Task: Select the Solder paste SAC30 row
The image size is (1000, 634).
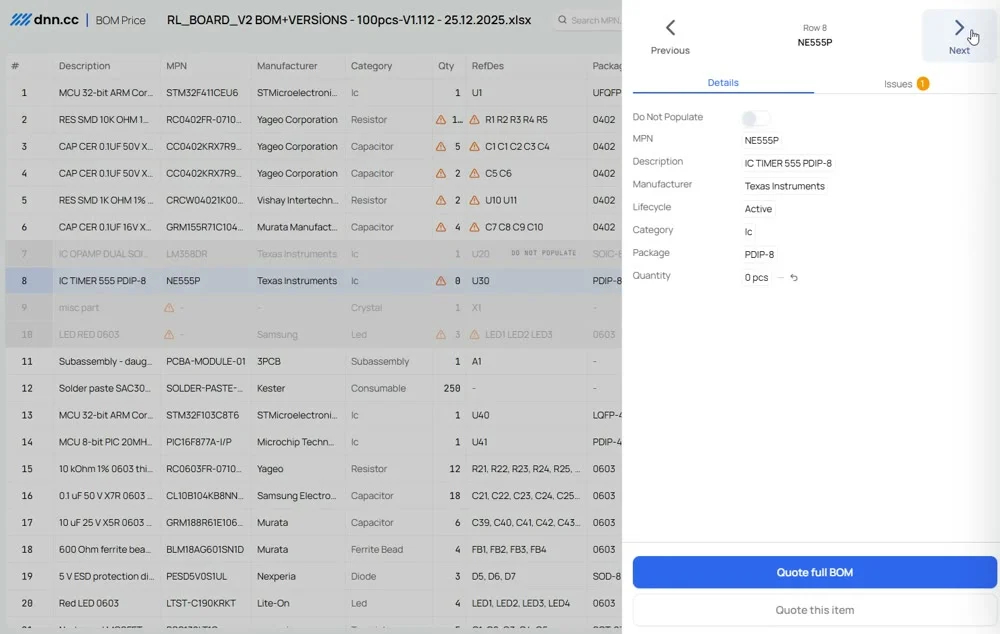Action: tap(314, 388)
